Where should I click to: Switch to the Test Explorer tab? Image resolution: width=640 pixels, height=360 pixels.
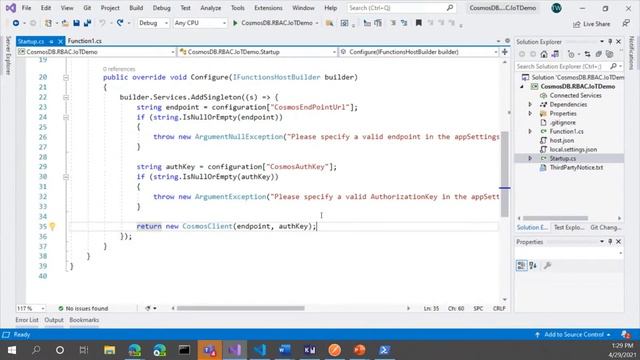[x=569, y=227]
